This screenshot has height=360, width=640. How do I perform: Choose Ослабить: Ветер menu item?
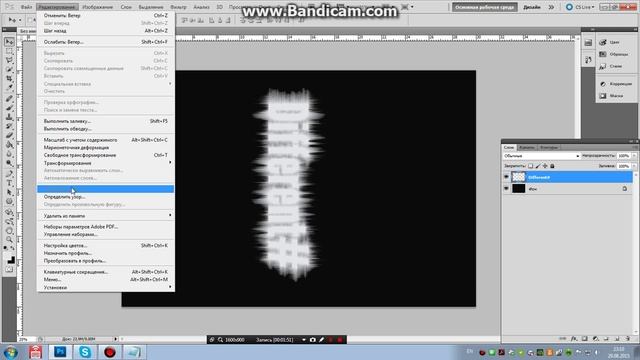pos(105,42)
